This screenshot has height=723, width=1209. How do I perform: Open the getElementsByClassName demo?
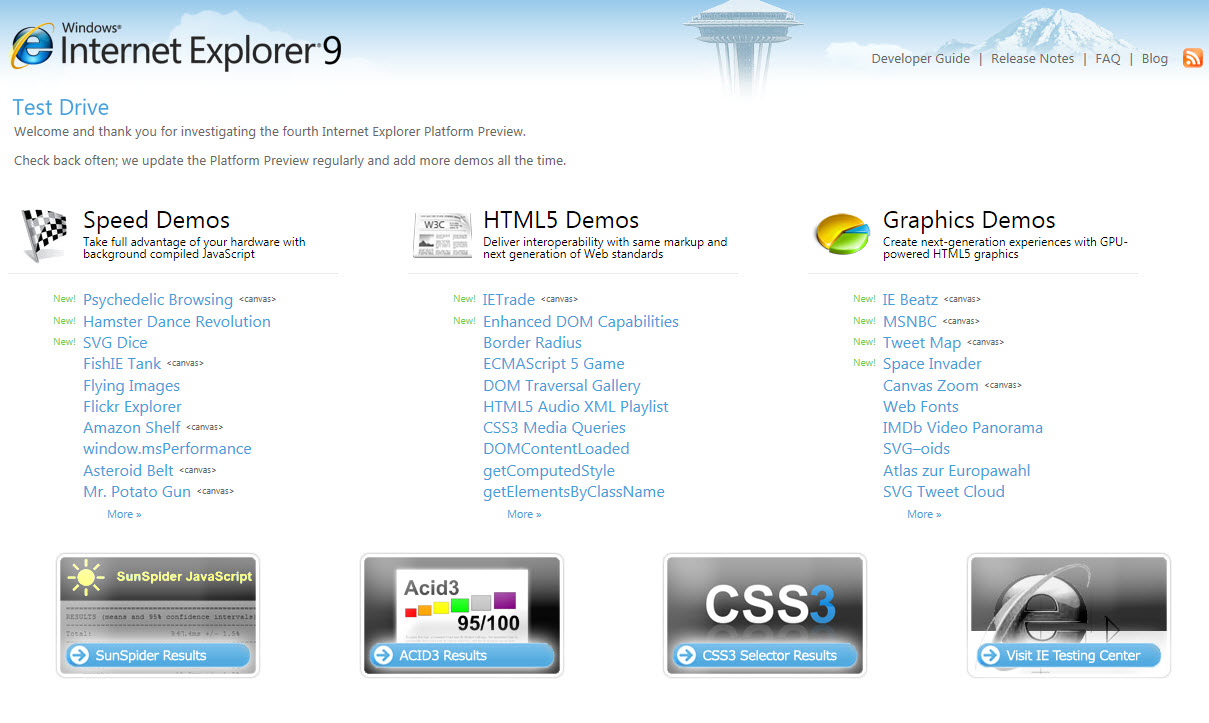pyautogui.click(x=574, y=491)
